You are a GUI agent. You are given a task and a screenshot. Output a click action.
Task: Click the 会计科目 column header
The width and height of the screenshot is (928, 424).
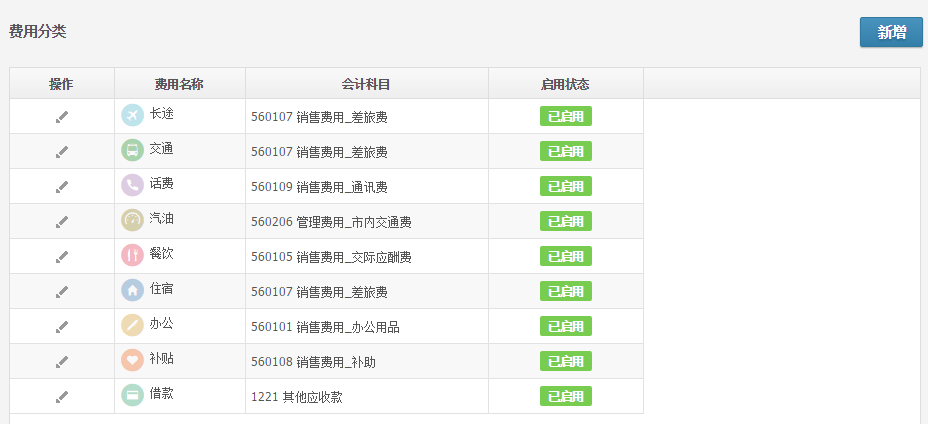[366, 84]
